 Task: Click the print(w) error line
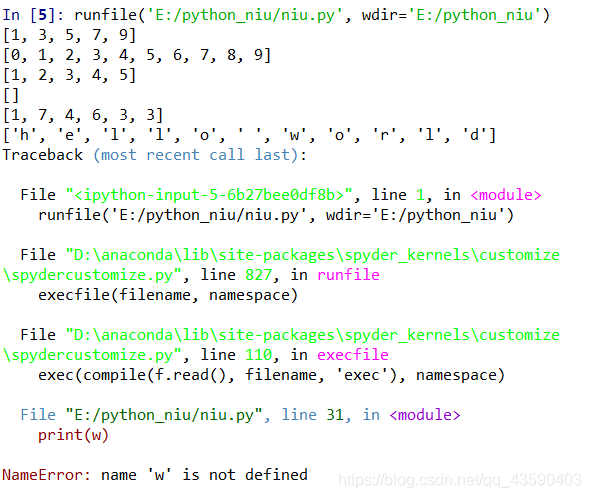(73, 435)
